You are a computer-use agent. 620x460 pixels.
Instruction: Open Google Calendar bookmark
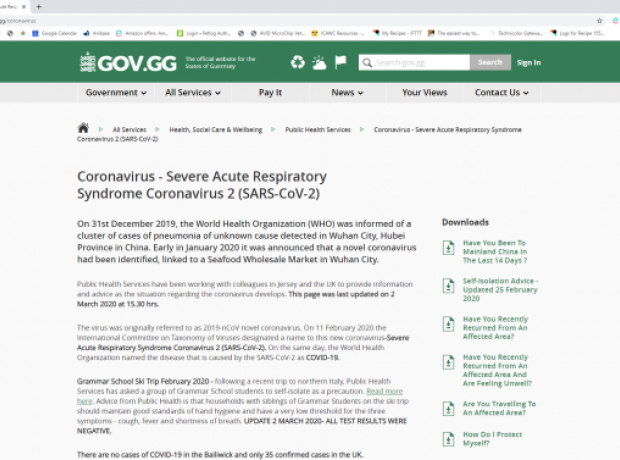tap(54, 33)
